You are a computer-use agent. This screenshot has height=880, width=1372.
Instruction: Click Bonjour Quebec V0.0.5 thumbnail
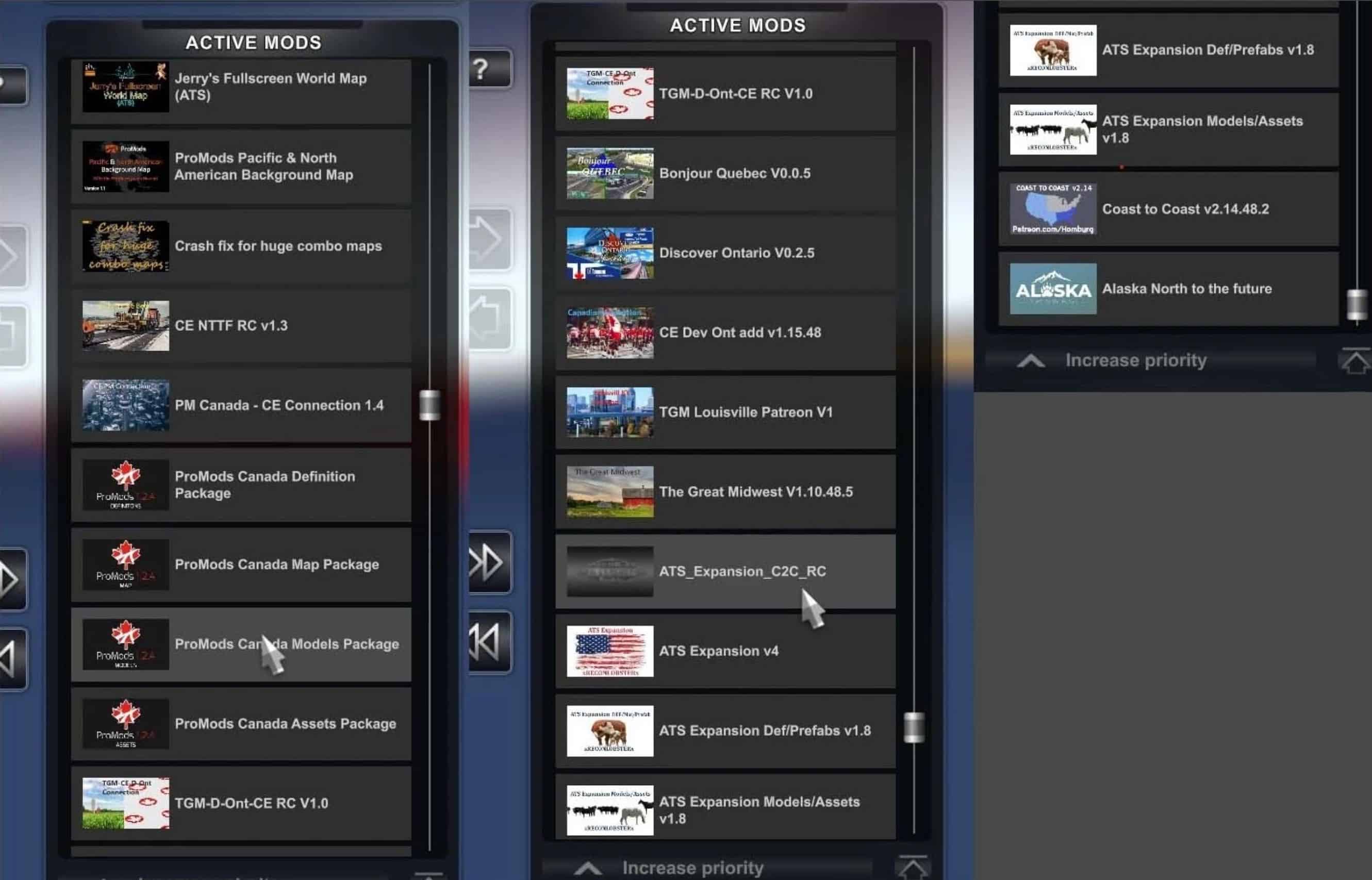(x=610, y=174)
